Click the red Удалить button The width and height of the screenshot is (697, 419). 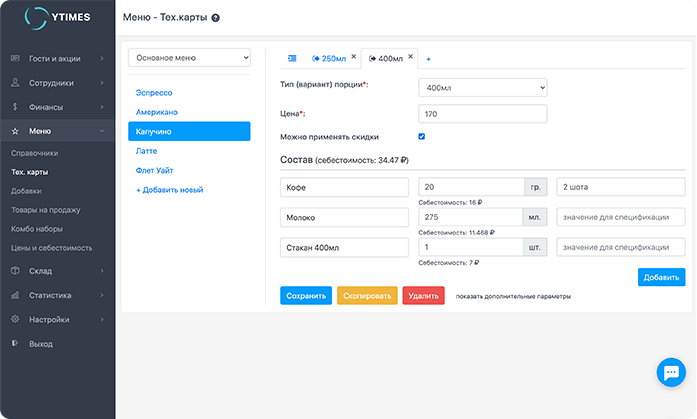pos(423,296)
